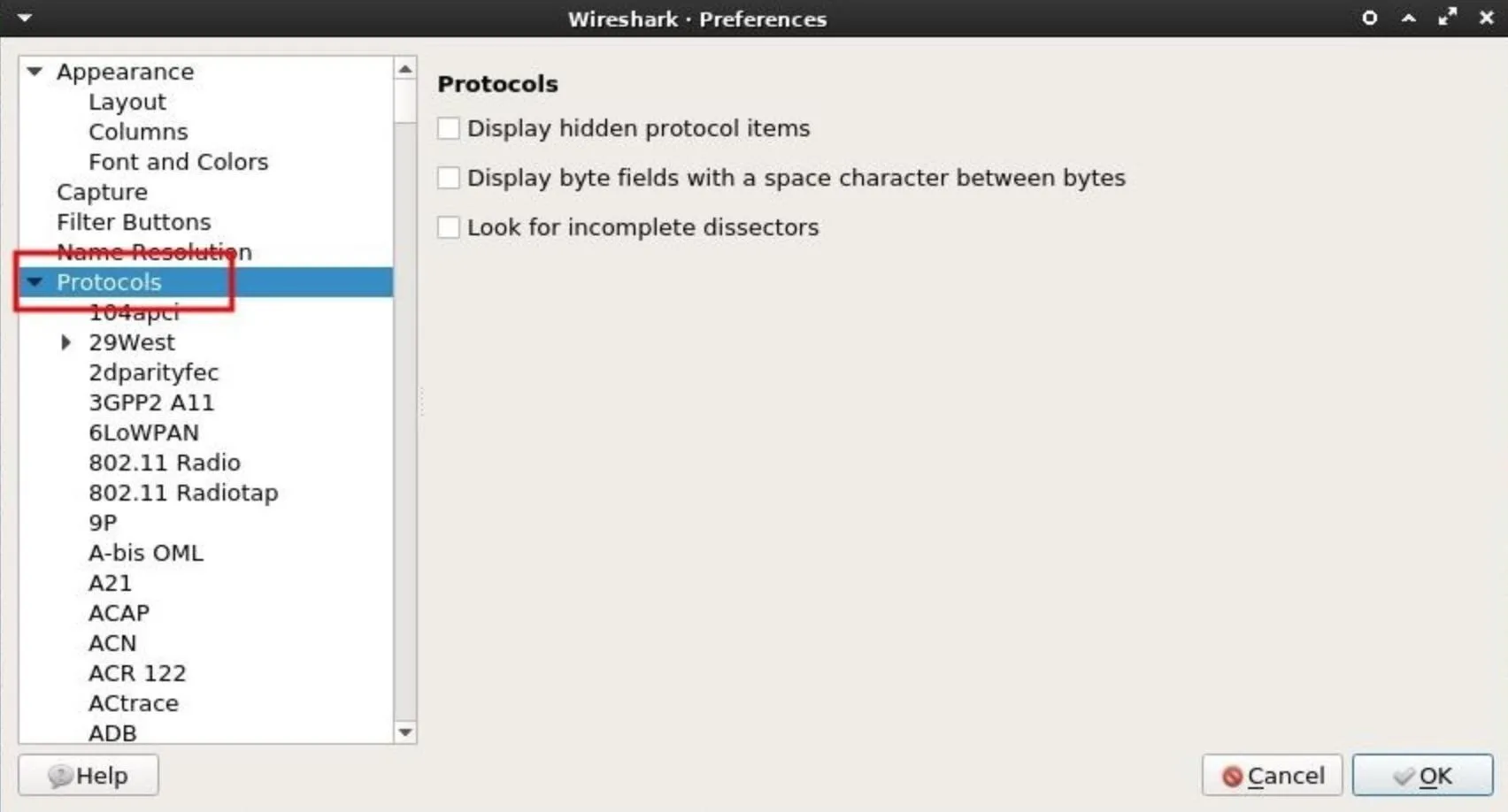Toggle space character between bytes checkbox
The height and width of the screenshot is (812, 1508).
click(x=449, y=178)
